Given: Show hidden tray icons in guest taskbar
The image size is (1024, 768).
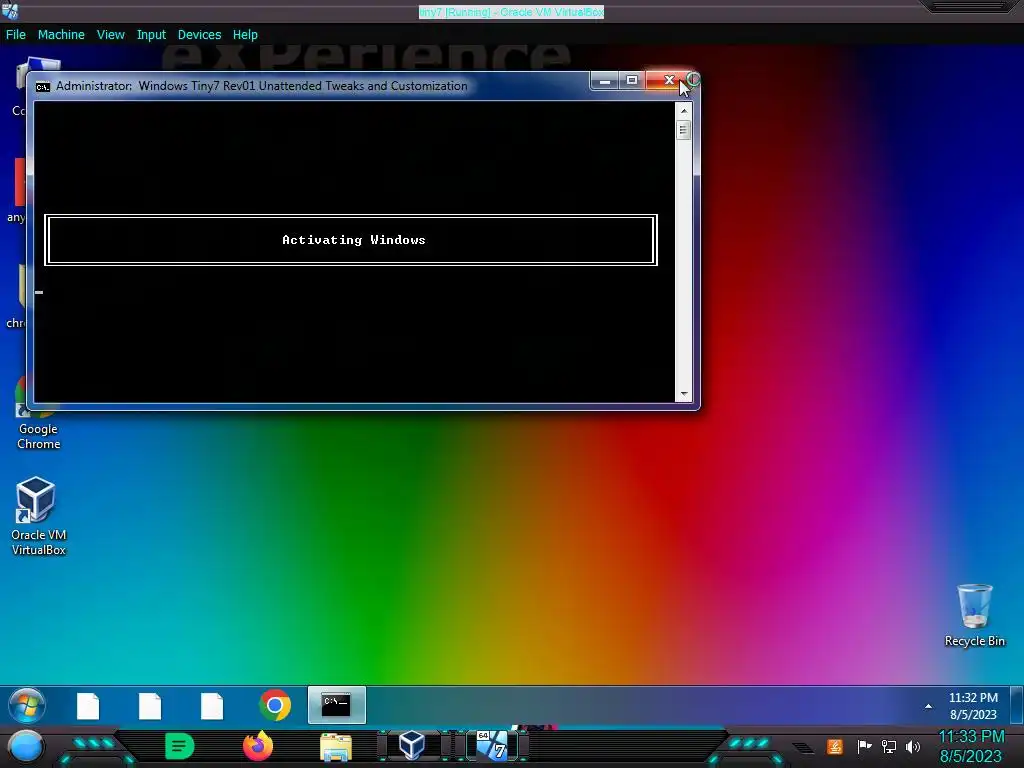Looking at the screenshot, I should coord(928,706).
